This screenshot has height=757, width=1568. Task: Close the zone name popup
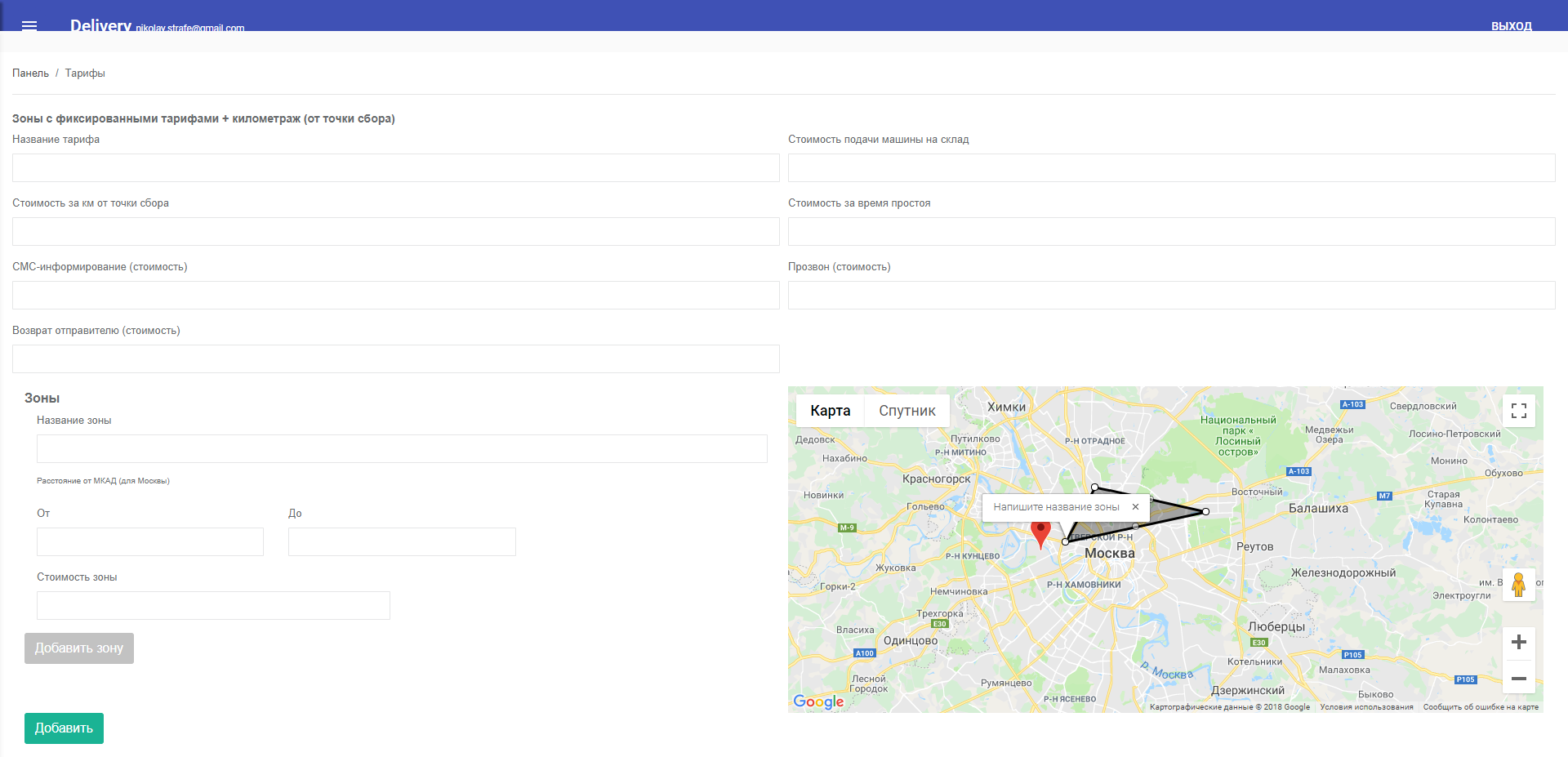(1135, 507)
